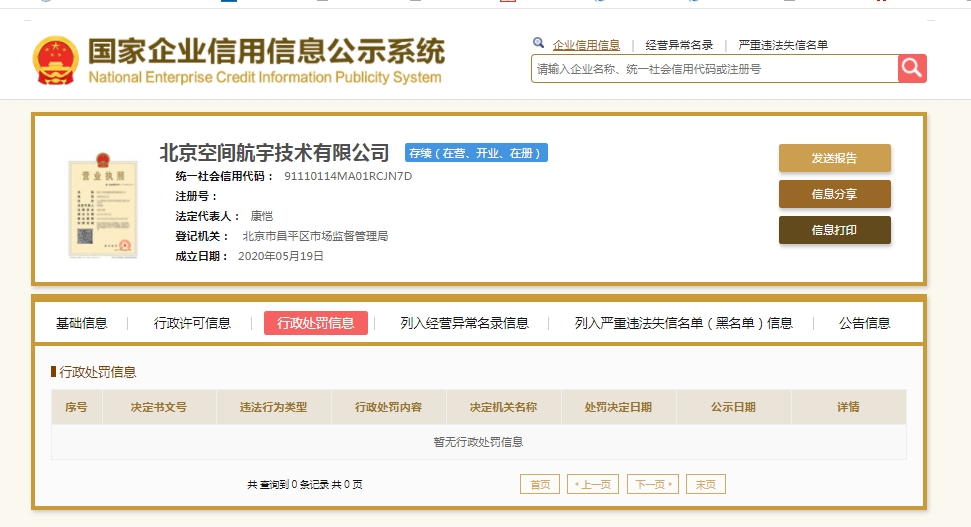The width and height of the screenshot is (971, 527).
Task: Click the 信息打印 button
Action: pos(835,230)
